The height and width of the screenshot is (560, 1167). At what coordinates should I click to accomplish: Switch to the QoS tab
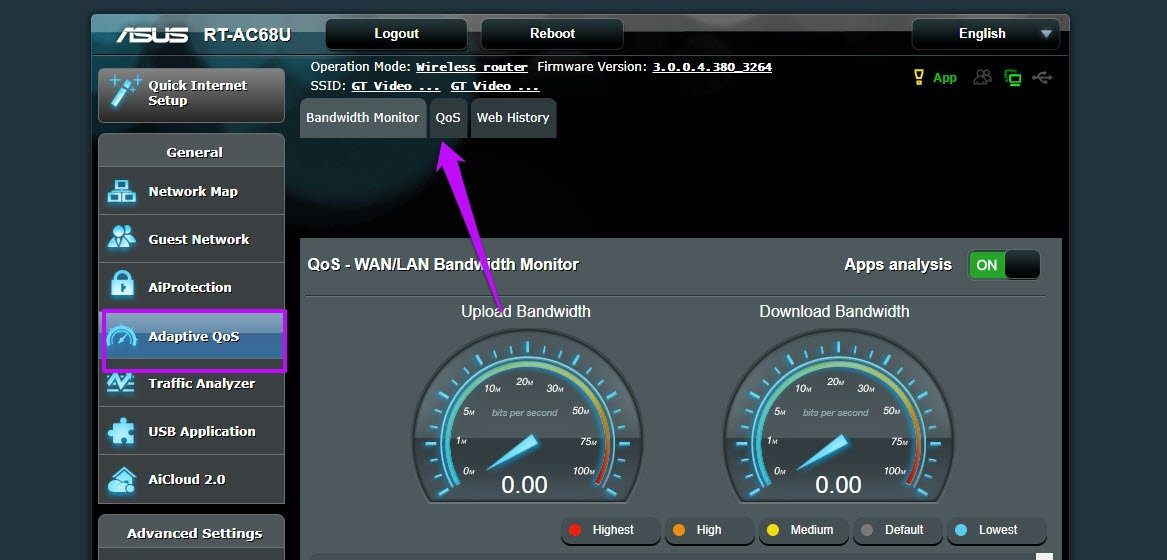[448, 118]
